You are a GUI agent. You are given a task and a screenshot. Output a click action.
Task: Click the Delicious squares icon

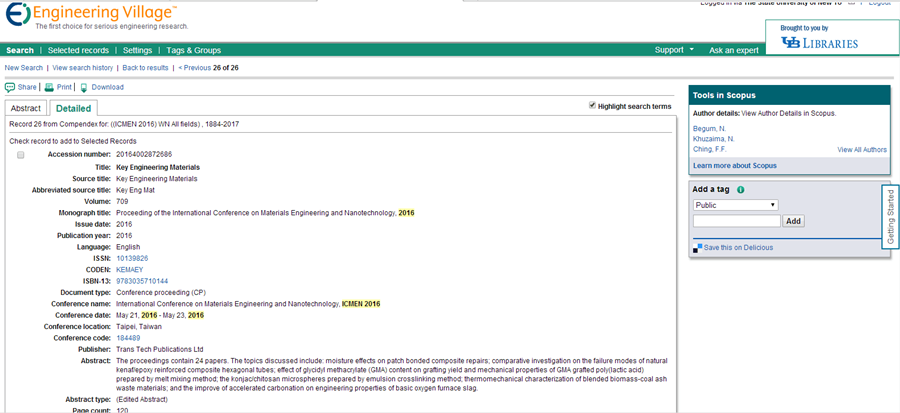pos(697,248)
